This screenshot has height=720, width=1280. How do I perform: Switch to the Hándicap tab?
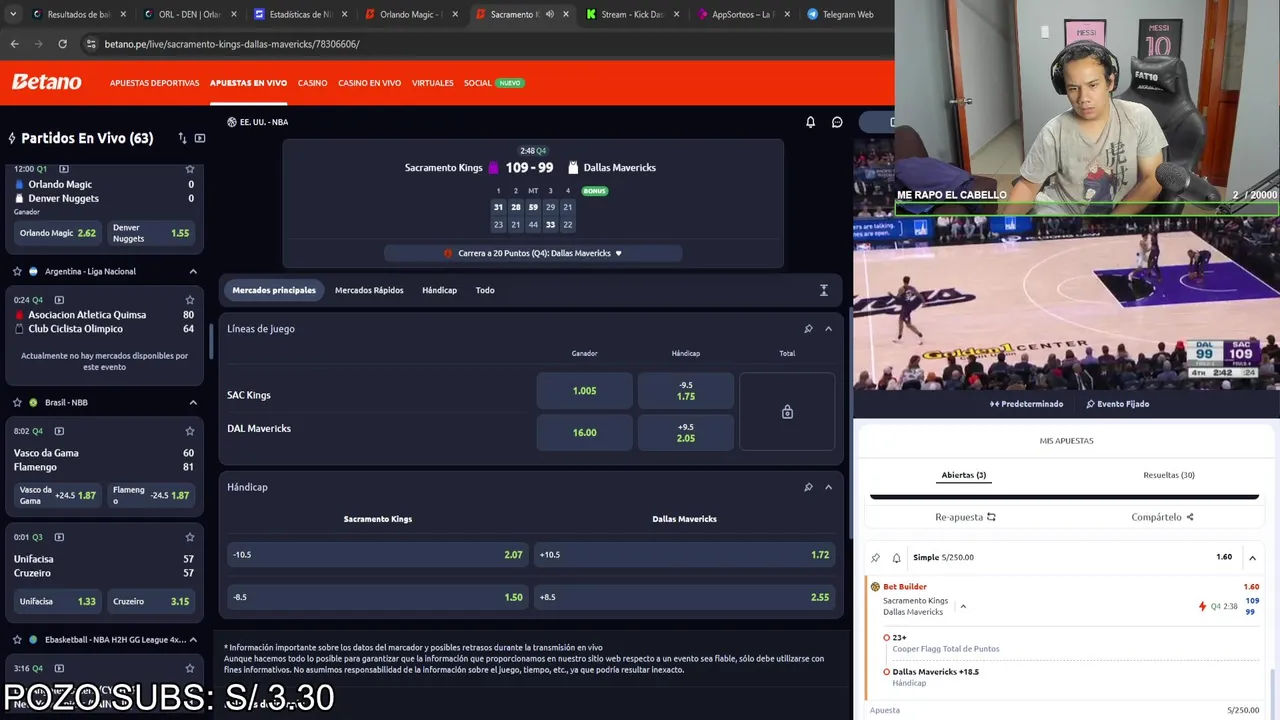[439, 290]
